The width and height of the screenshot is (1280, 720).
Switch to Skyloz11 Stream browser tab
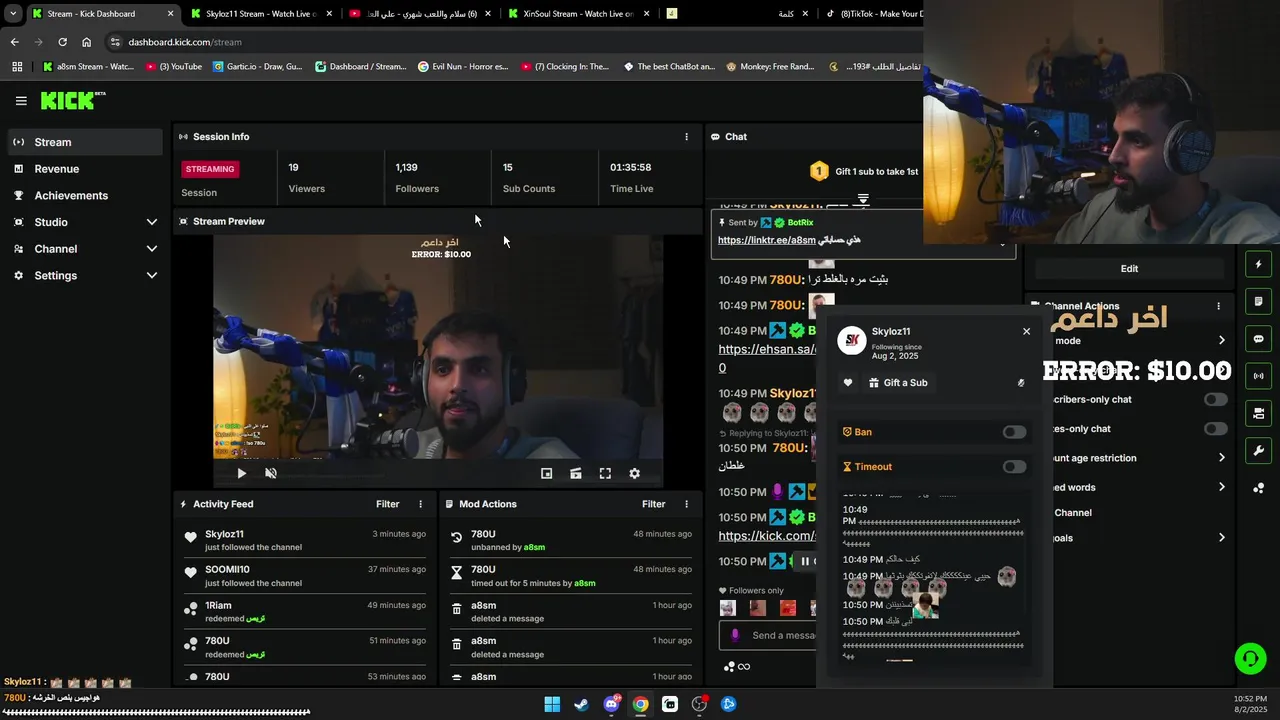pos(260,14)
